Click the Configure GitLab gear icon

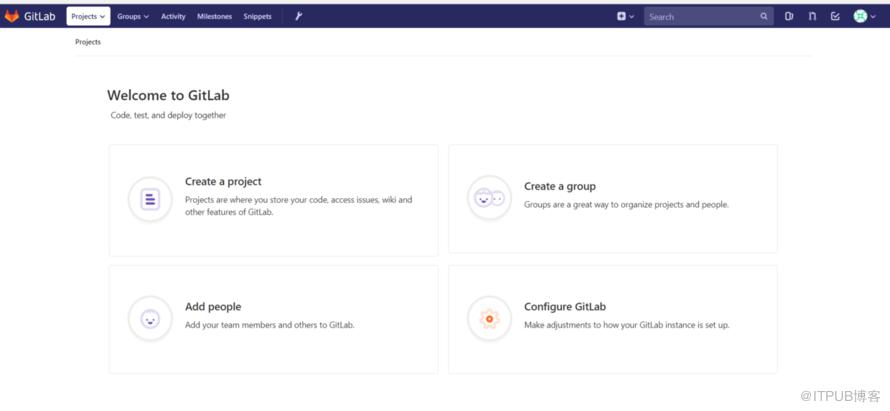point(489,318)
